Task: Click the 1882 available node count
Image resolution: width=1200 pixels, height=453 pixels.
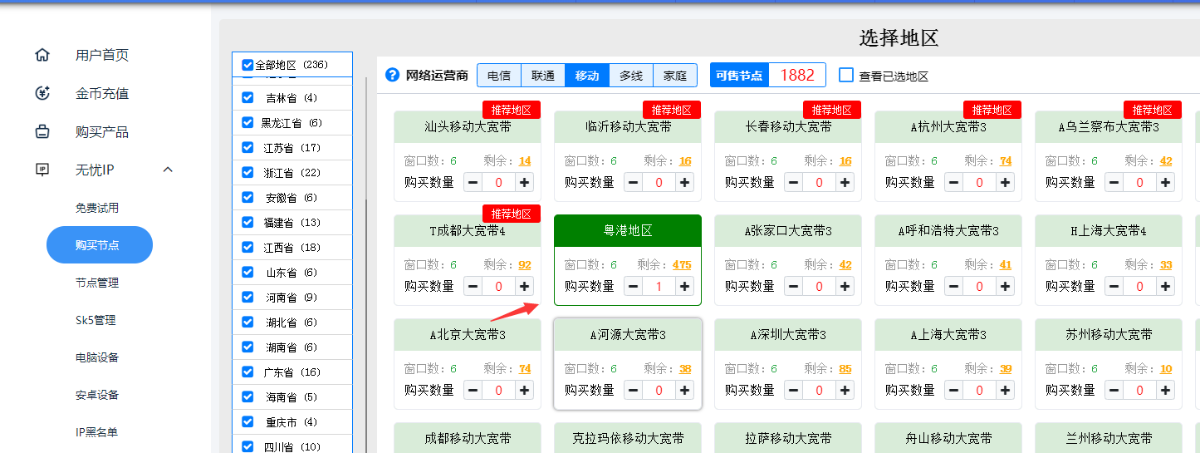Action: pyautogui.click(x=797, y=75)
